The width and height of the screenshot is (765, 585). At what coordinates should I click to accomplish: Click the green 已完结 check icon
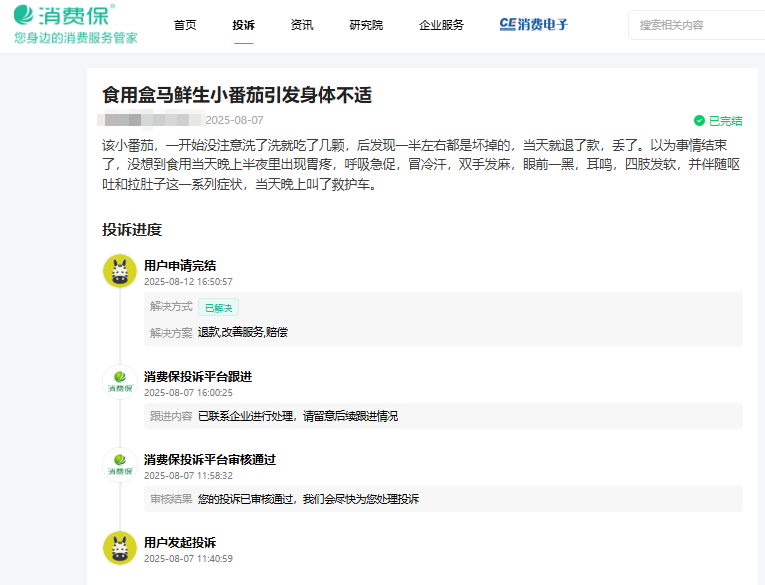tap(699, 121)
